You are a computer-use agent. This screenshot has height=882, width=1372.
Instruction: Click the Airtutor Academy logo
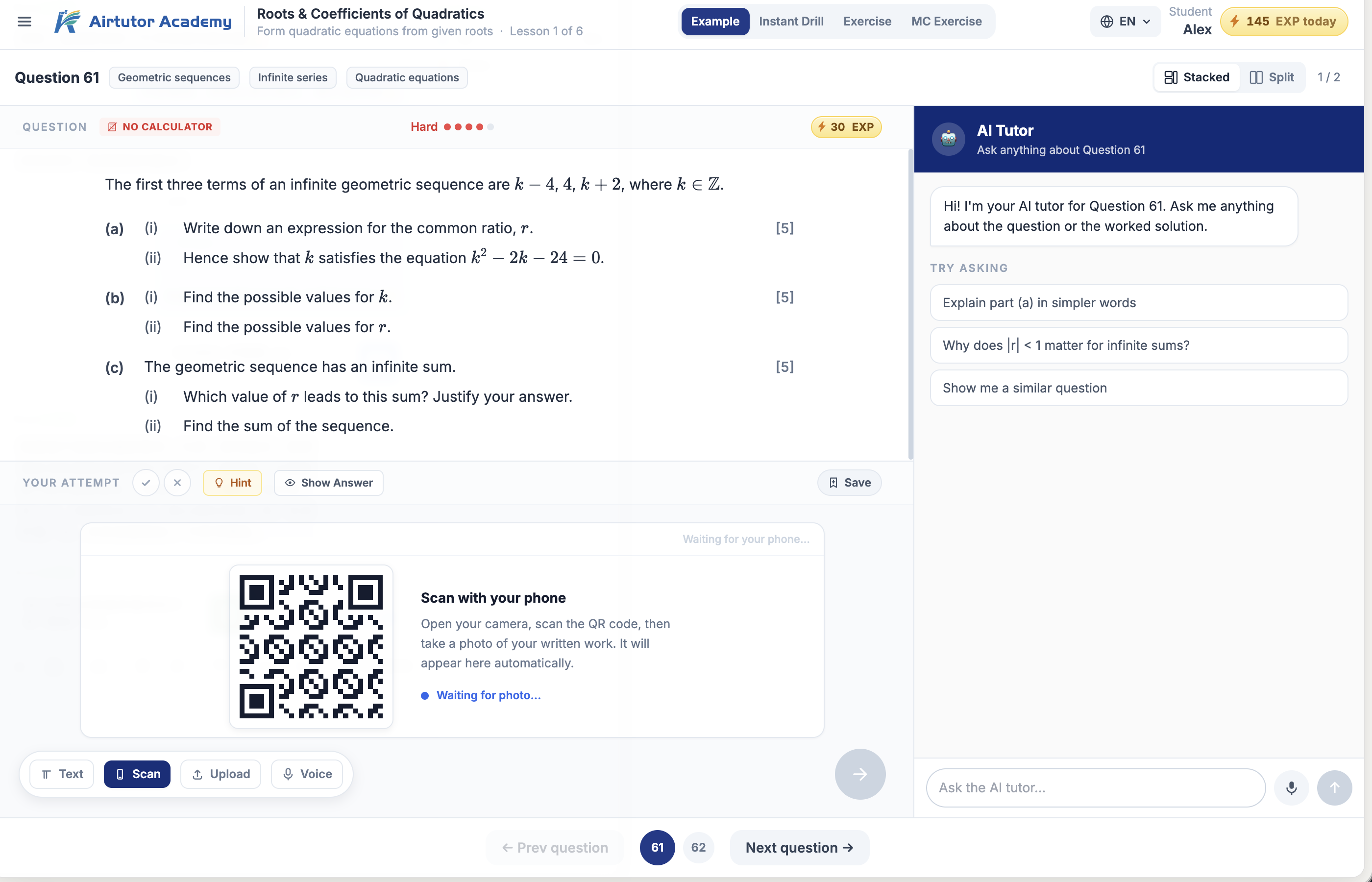coord(143,22)
